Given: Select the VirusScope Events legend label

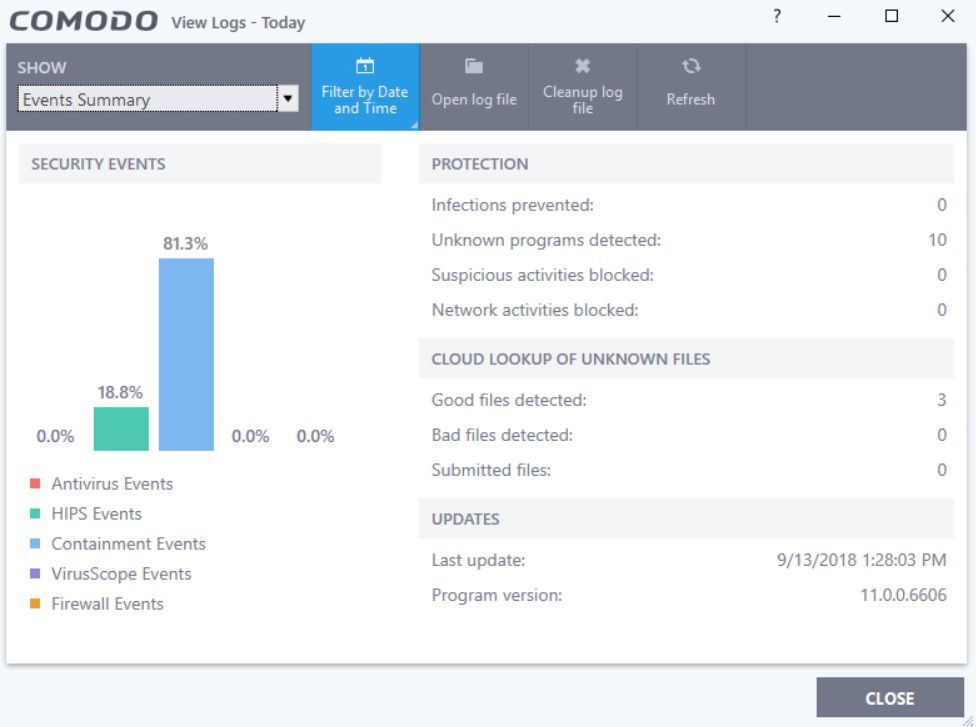Looking at the screenshot, I should click(x=121, y=573).
